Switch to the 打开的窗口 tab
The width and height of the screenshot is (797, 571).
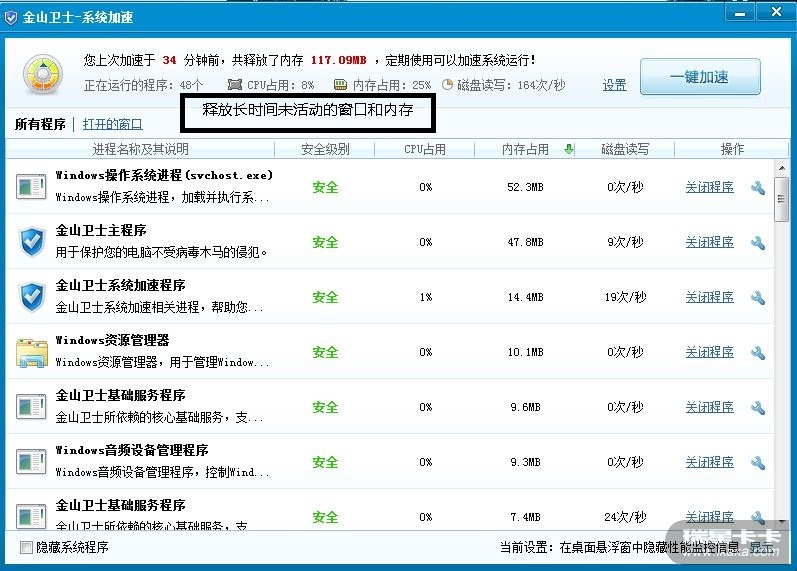(x=112, y=124)
